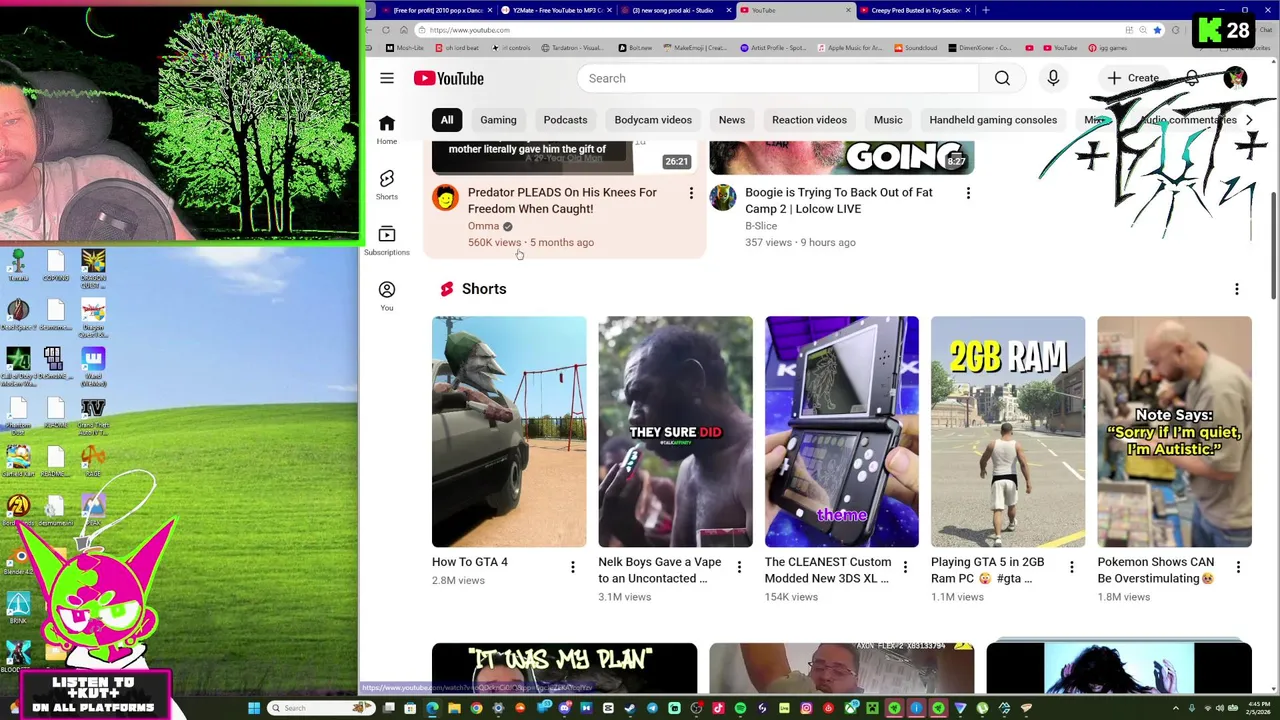Screen dimensions: 1280x720
Task: Switch to the 'new song prod aki - Studio' tab
Action: click(x=676, y=10)
